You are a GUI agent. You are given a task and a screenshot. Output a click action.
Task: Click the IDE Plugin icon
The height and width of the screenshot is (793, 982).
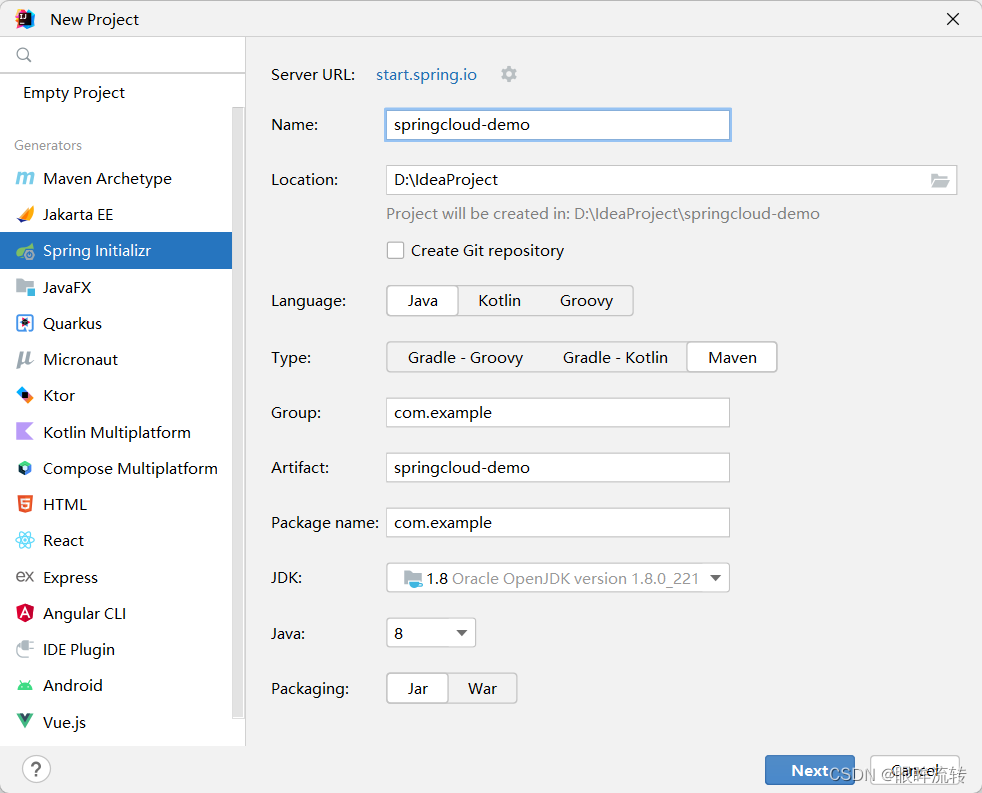pos(24,649)
